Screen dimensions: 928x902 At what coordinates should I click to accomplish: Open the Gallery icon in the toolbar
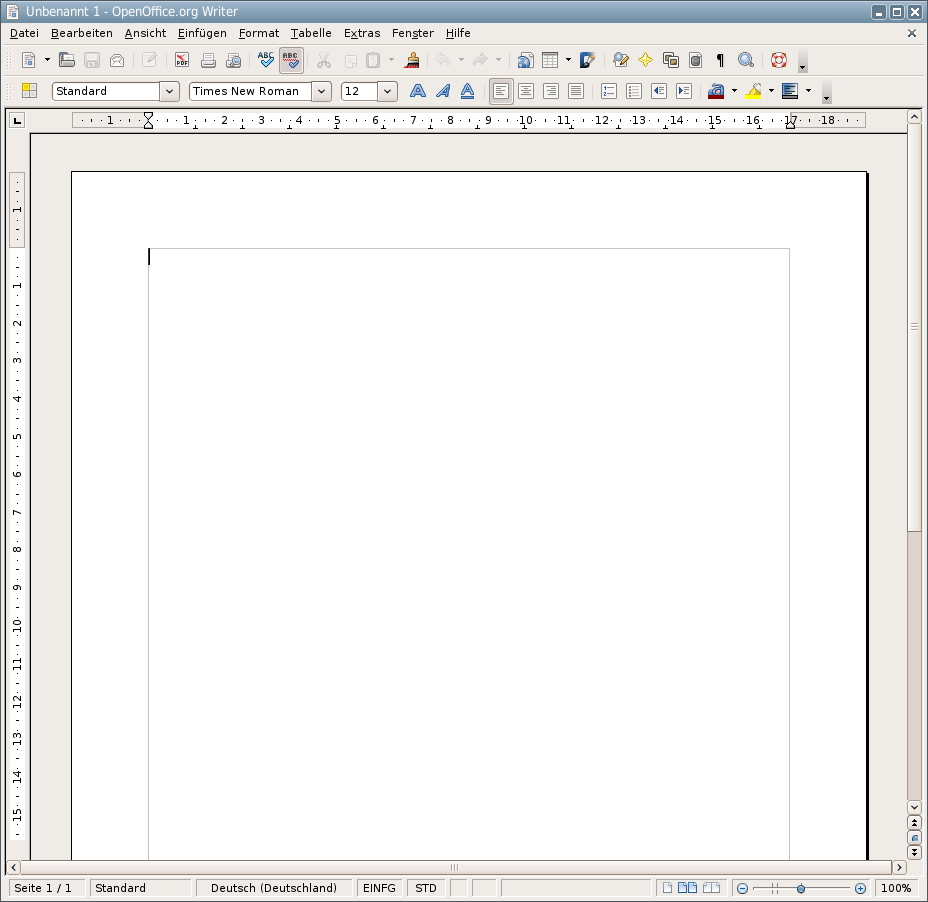coord(671,60)
